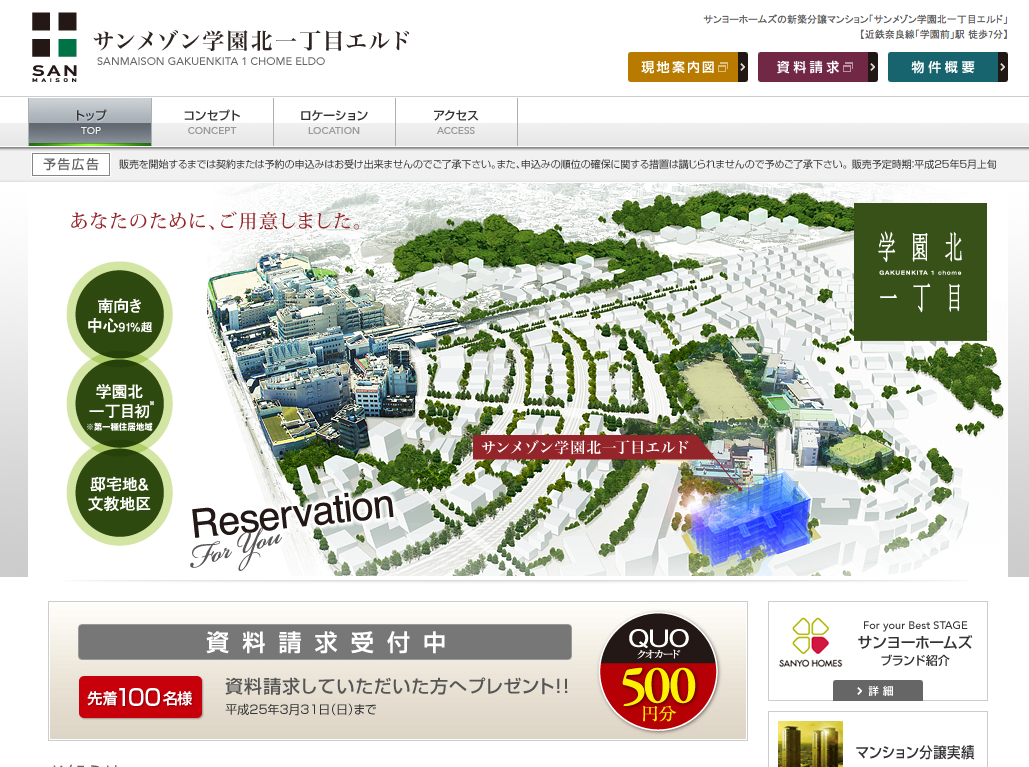Open the 資料請求受付中 banner heading
This screenshot has width=1029, height=767.
tap(325, 642)
